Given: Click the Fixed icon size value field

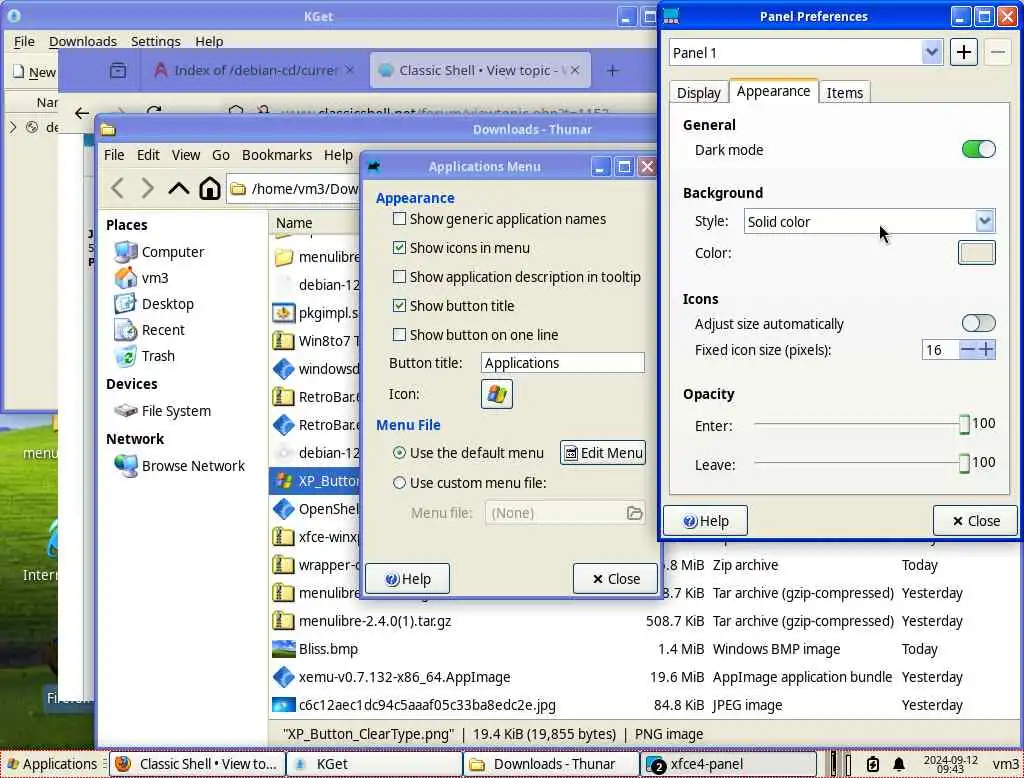Looking at the screenshot, I should click(x=940, y=350).
